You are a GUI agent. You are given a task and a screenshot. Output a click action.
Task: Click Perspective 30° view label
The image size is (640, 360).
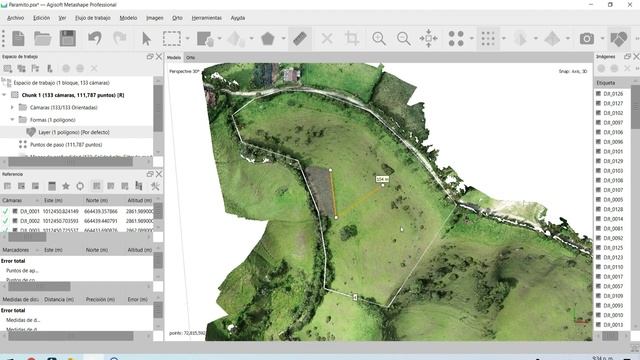[x=184, y=71]
